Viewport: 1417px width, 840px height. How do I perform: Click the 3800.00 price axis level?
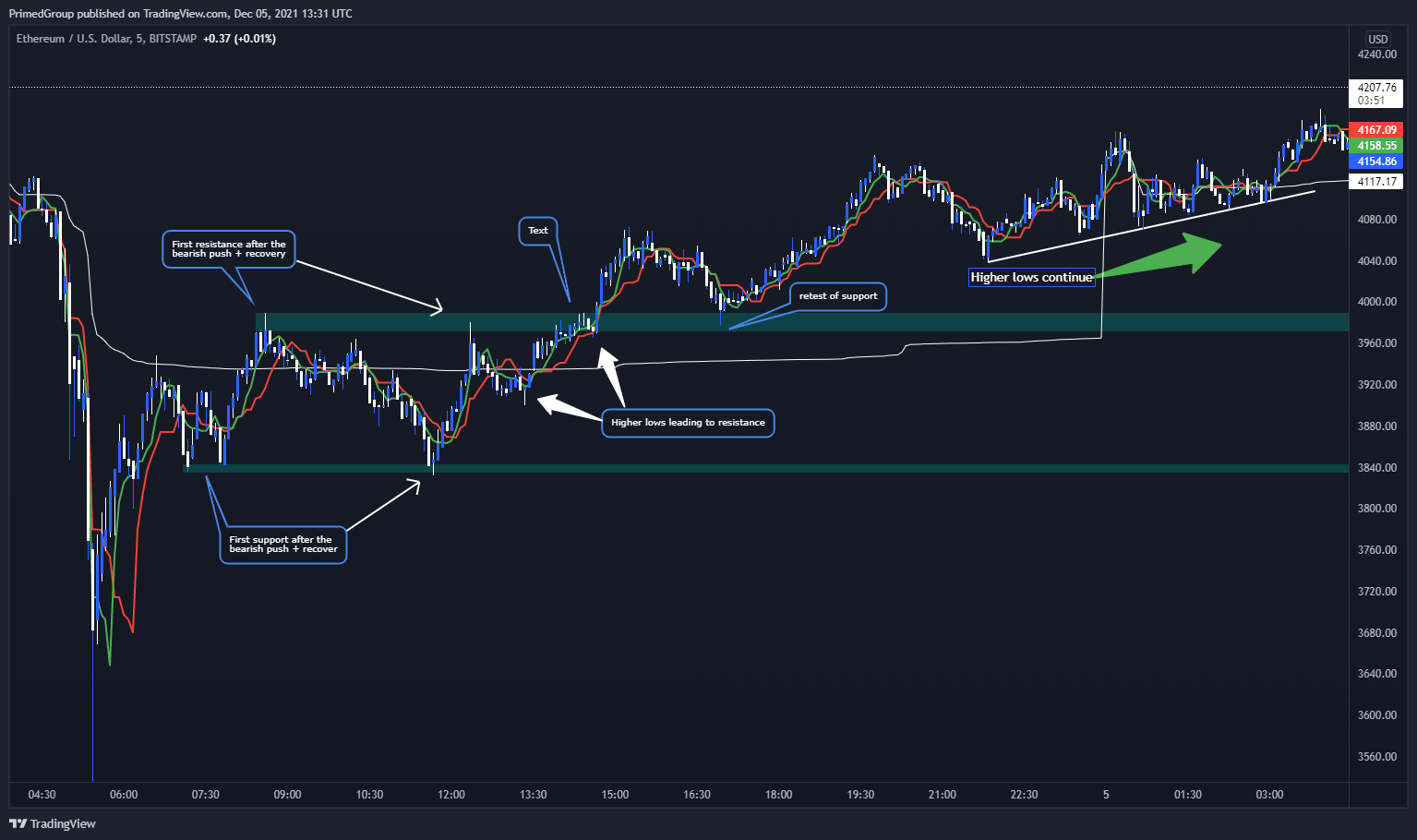click(1376, 509)
